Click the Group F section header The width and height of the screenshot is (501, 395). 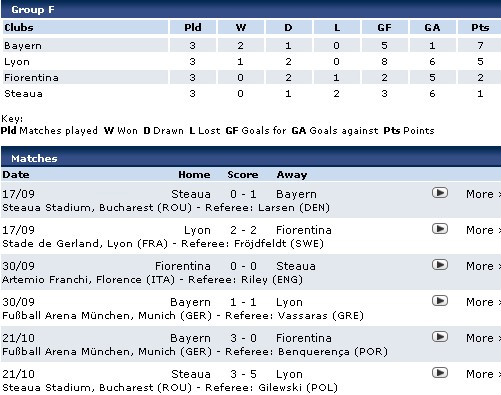(x=251, y=9)
